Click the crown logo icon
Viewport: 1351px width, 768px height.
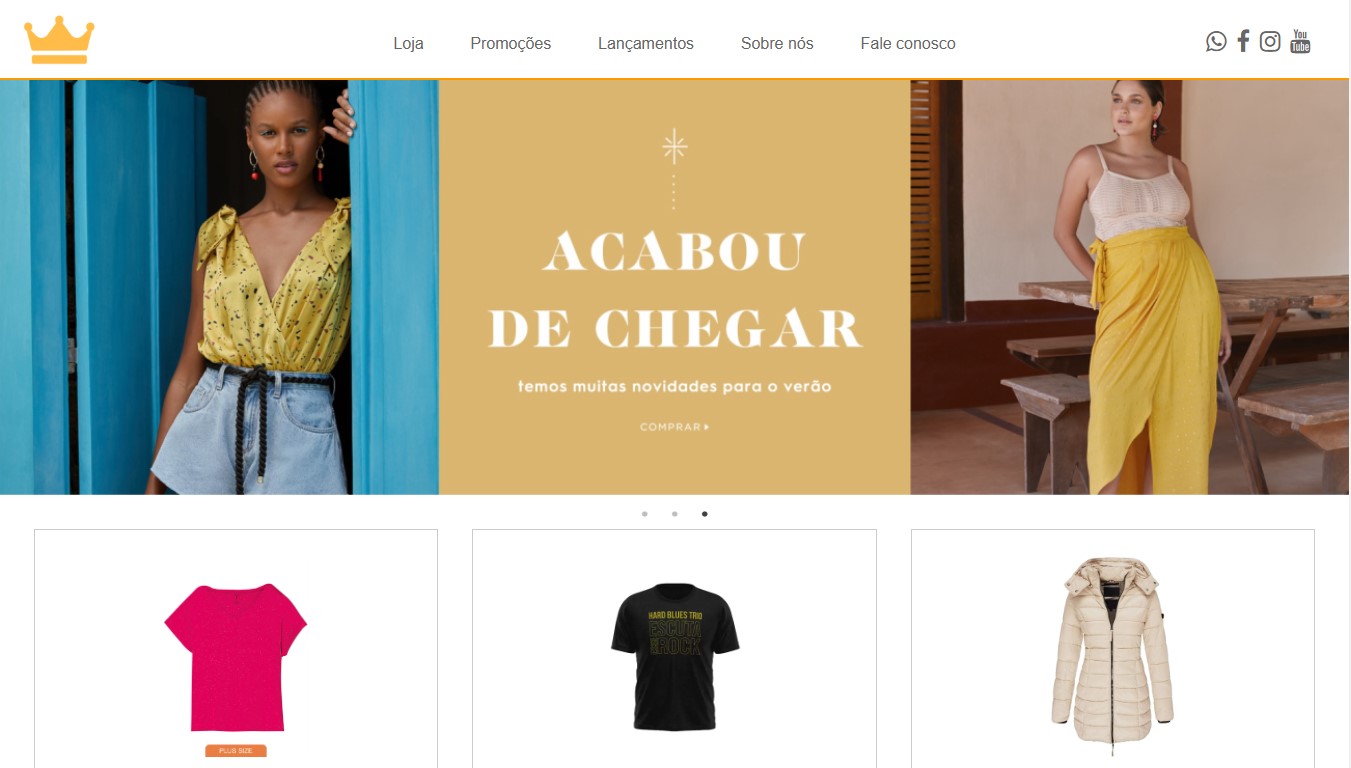59,40
